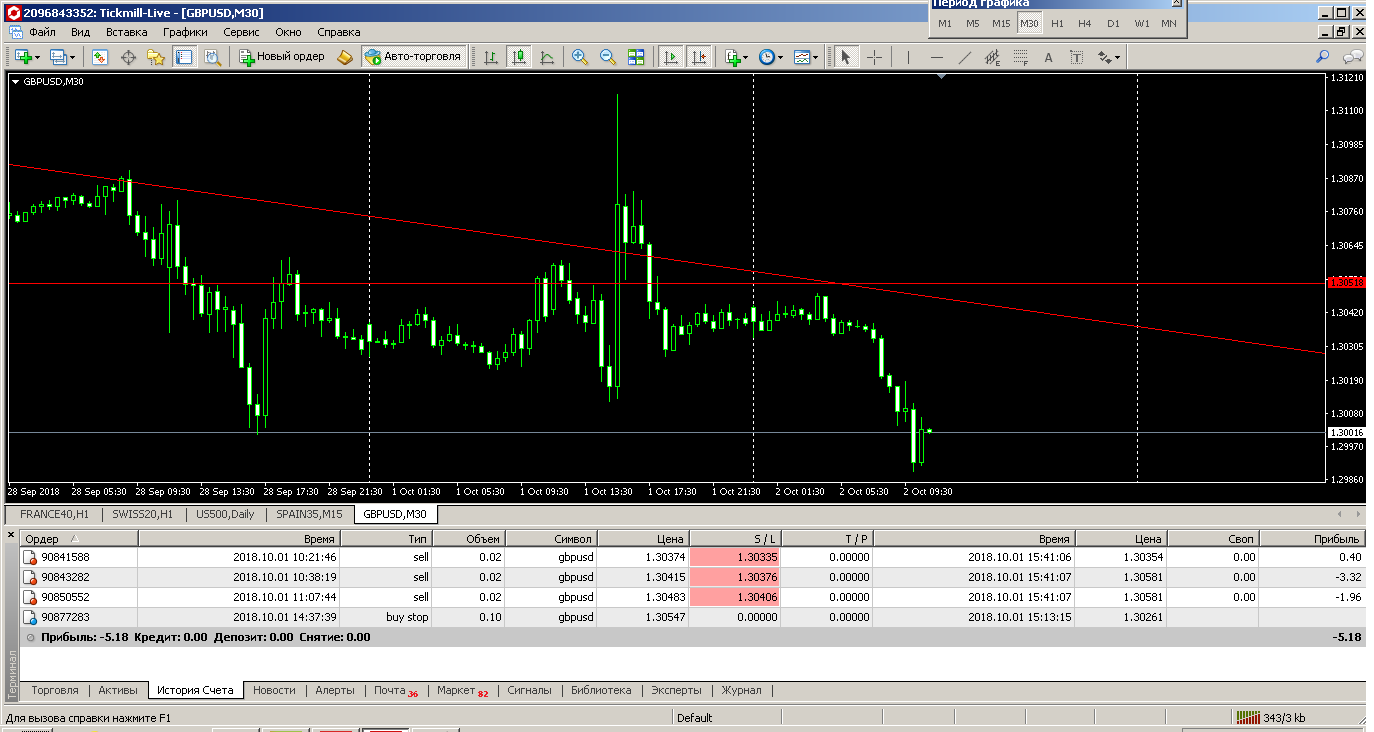The image size is (1374, 732).
Task: Select order row 90841588
Action: (x=692, y=557)
